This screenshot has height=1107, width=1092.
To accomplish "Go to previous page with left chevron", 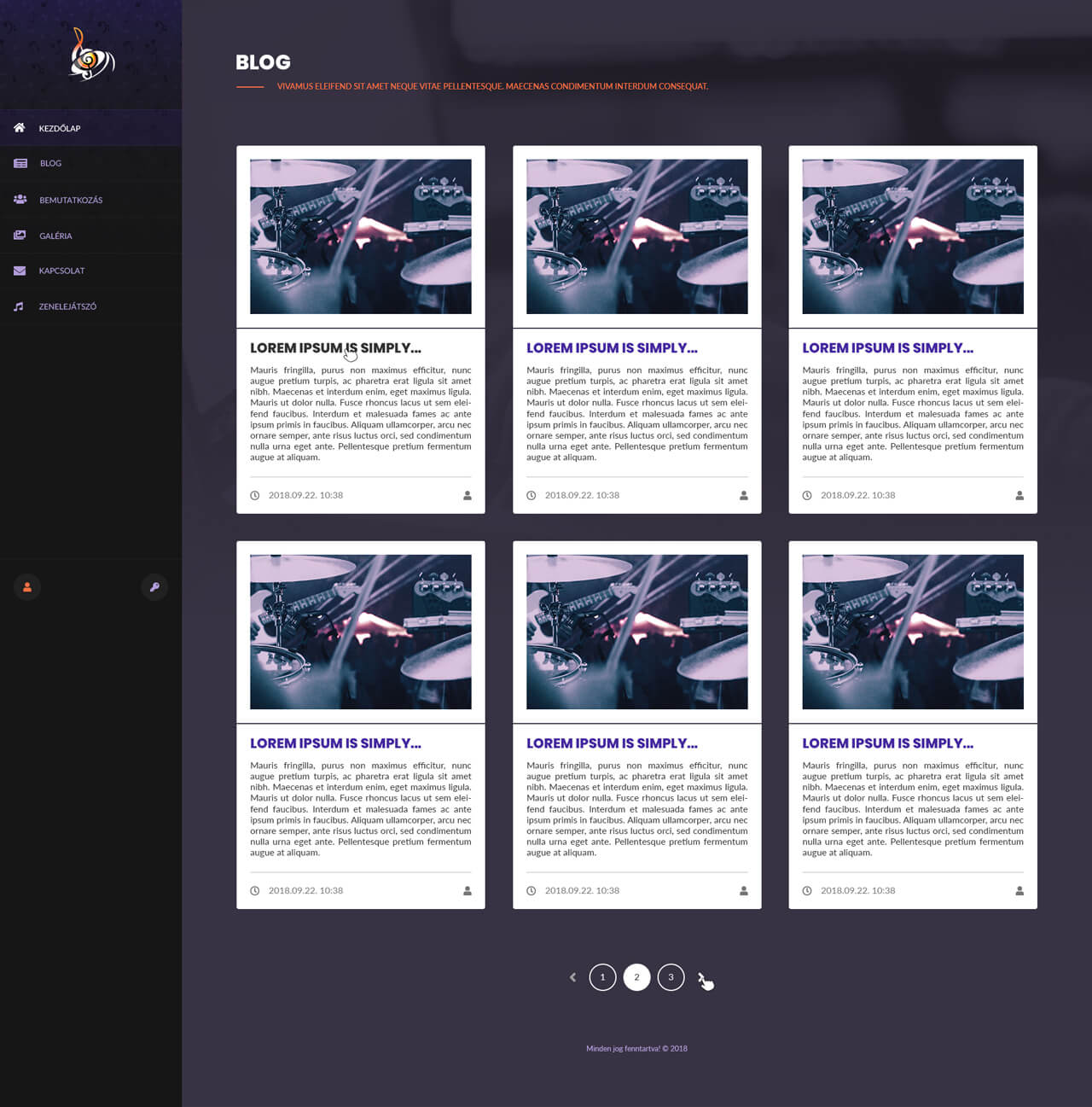I will click(572, 977).
